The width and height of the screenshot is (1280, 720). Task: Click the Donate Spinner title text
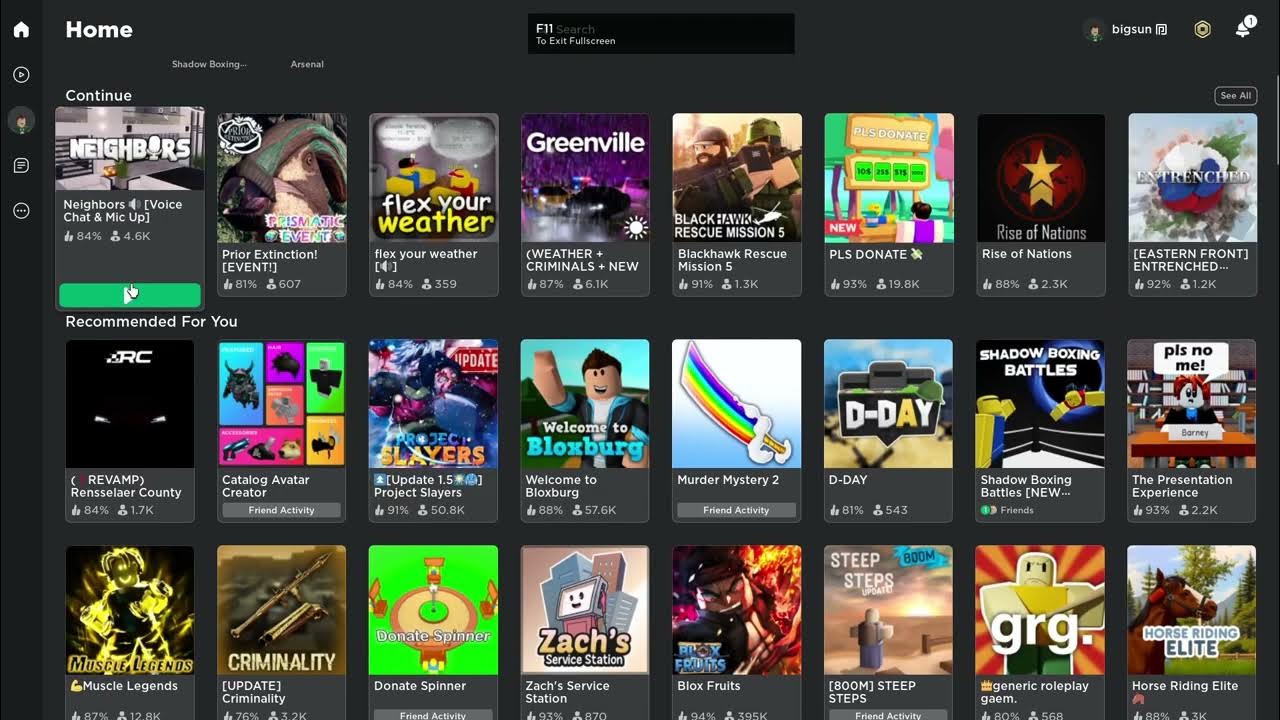pos(420,686)
